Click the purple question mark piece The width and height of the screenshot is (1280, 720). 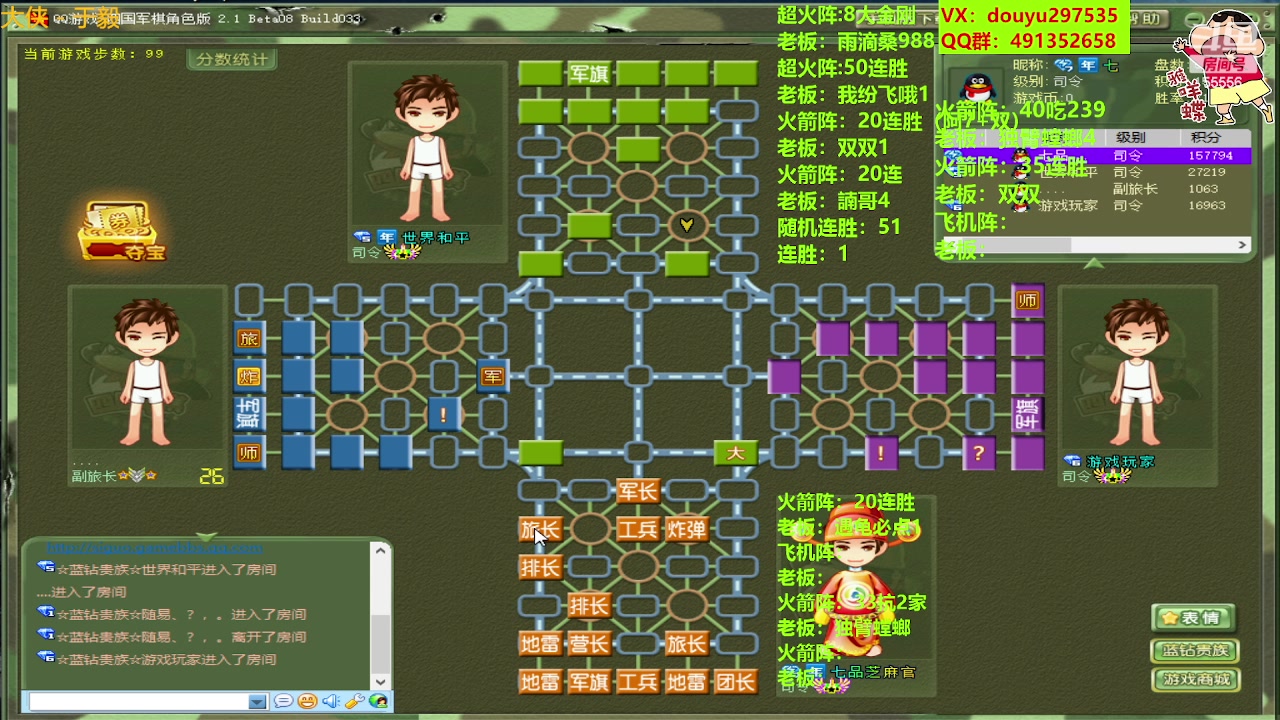[x=978, y=453]
